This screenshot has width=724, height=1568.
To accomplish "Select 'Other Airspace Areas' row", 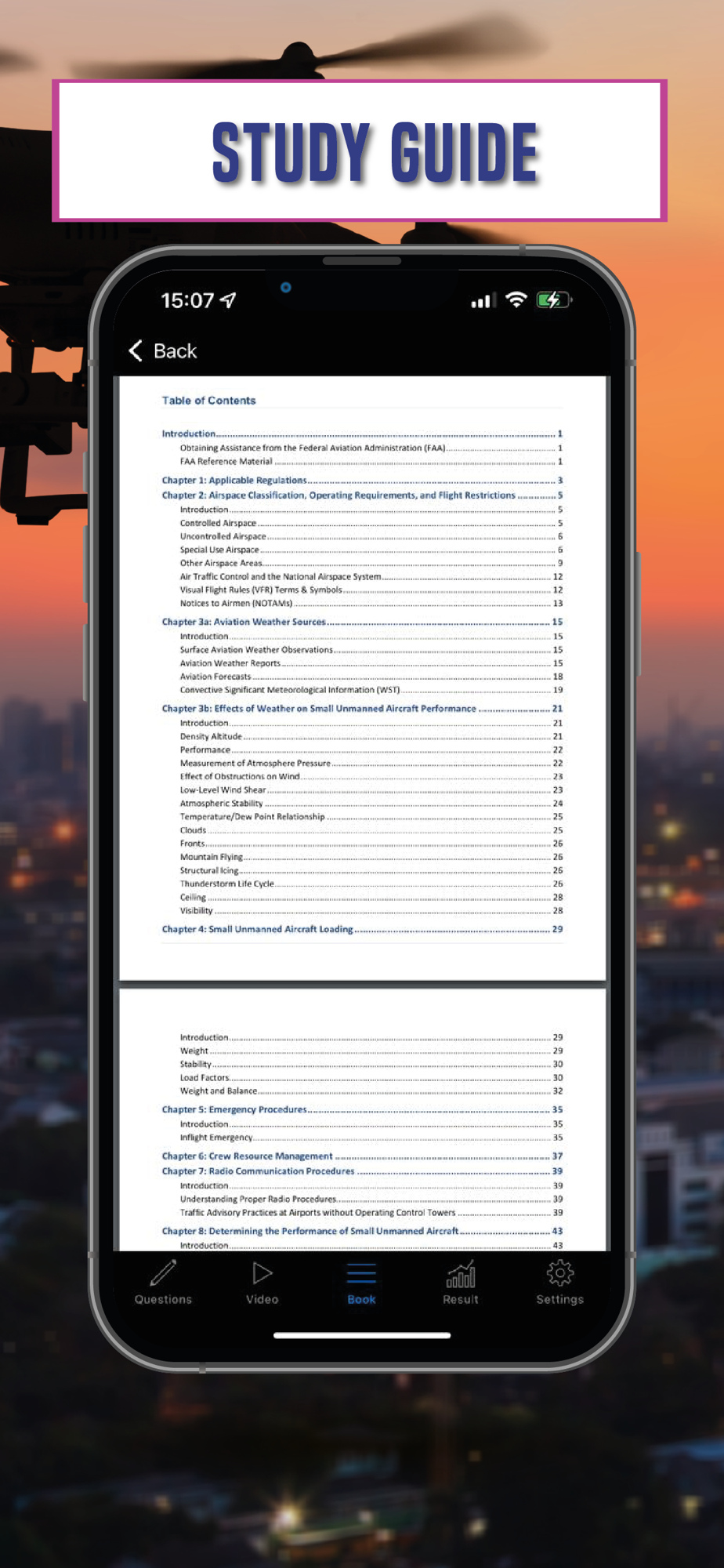I will point(371,563).
